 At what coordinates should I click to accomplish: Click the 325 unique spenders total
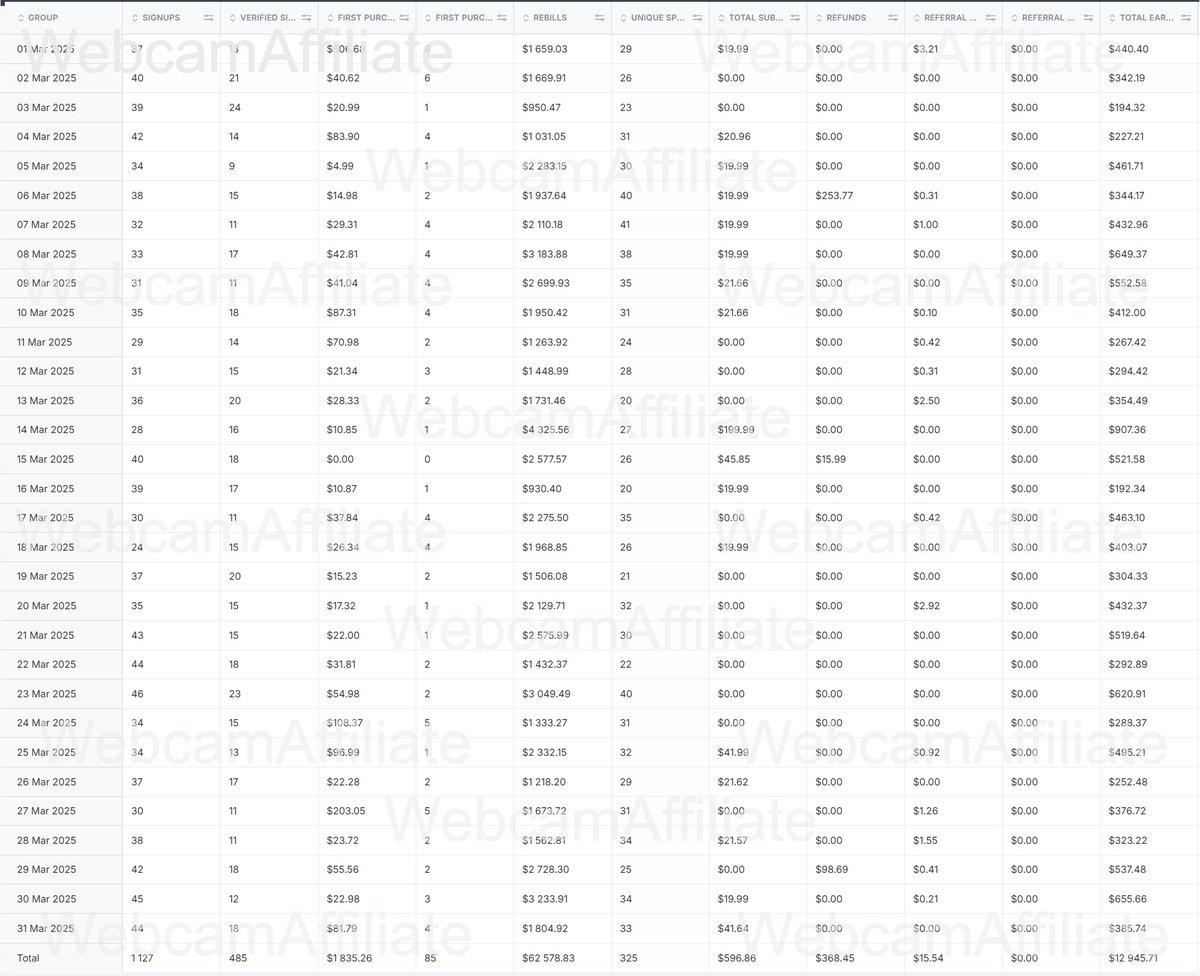[629, 958]
